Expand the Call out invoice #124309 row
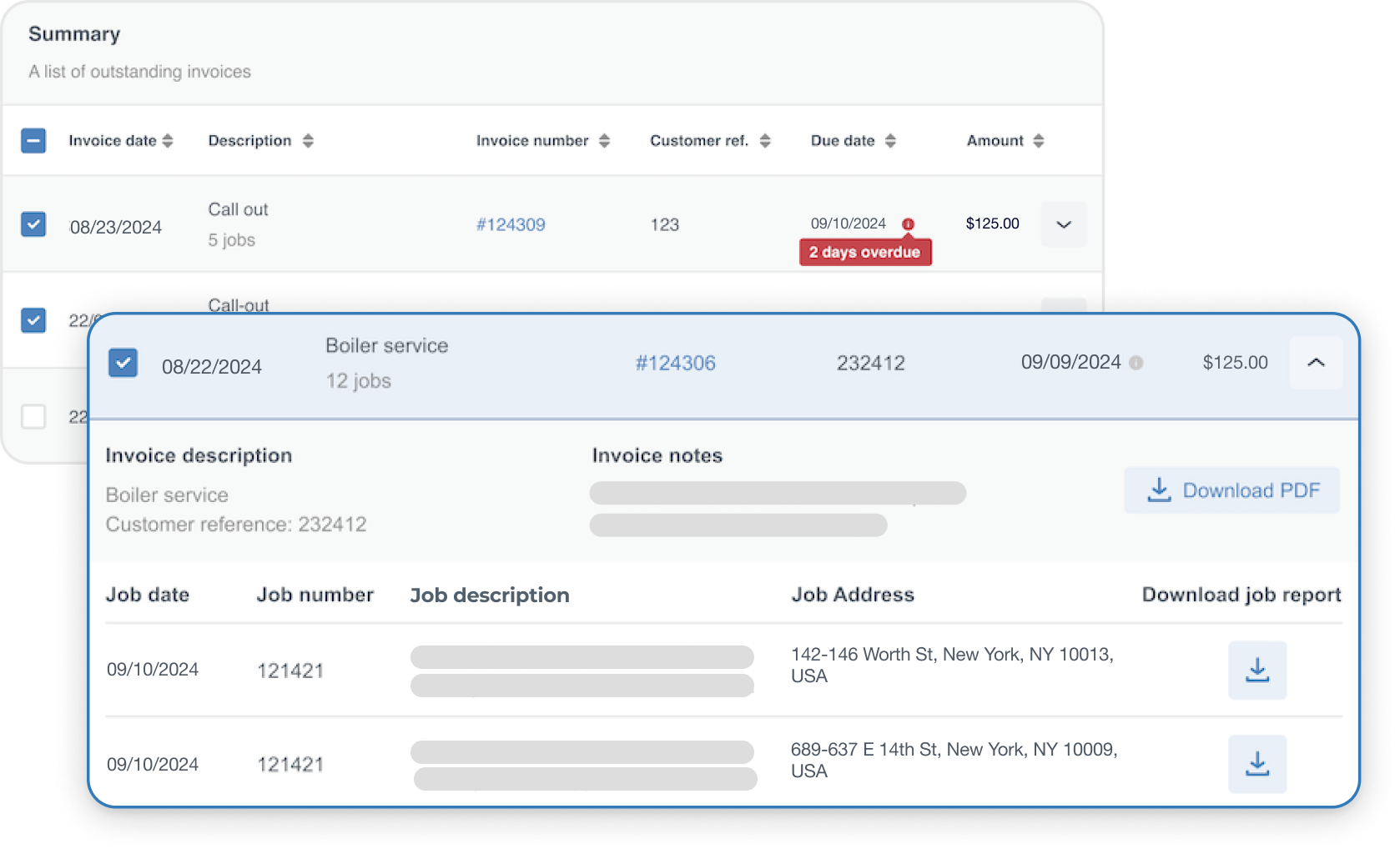The width and height of the screenshot is (1400, 854). [1064, 224]
